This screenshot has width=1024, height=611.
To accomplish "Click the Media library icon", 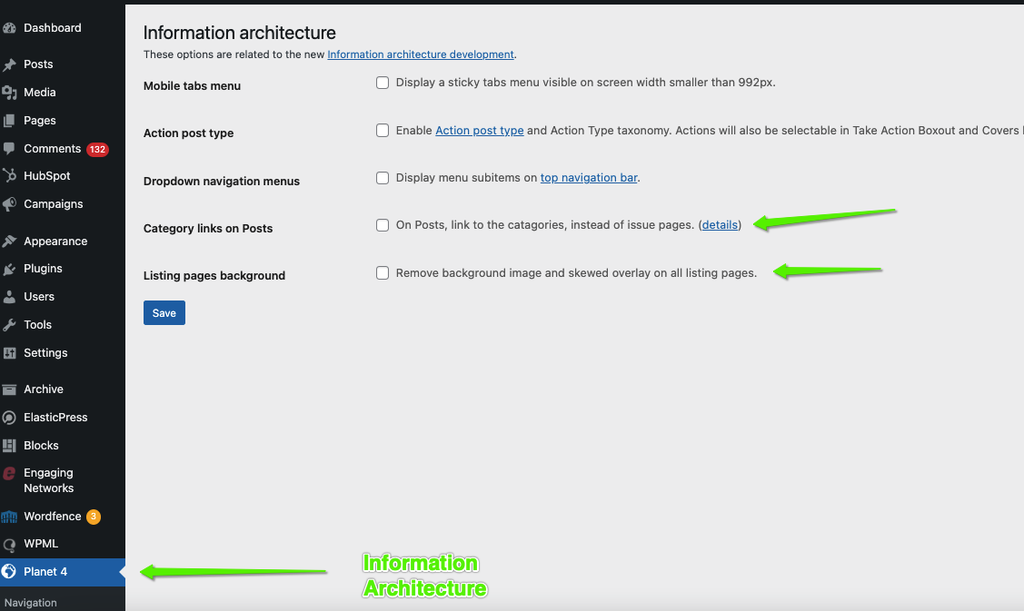I will pos(9,93).
